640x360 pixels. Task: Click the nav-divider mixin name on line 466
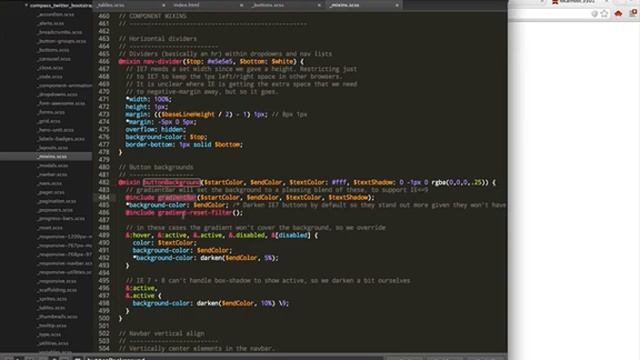pyautogui.click(x=162, y=62)
